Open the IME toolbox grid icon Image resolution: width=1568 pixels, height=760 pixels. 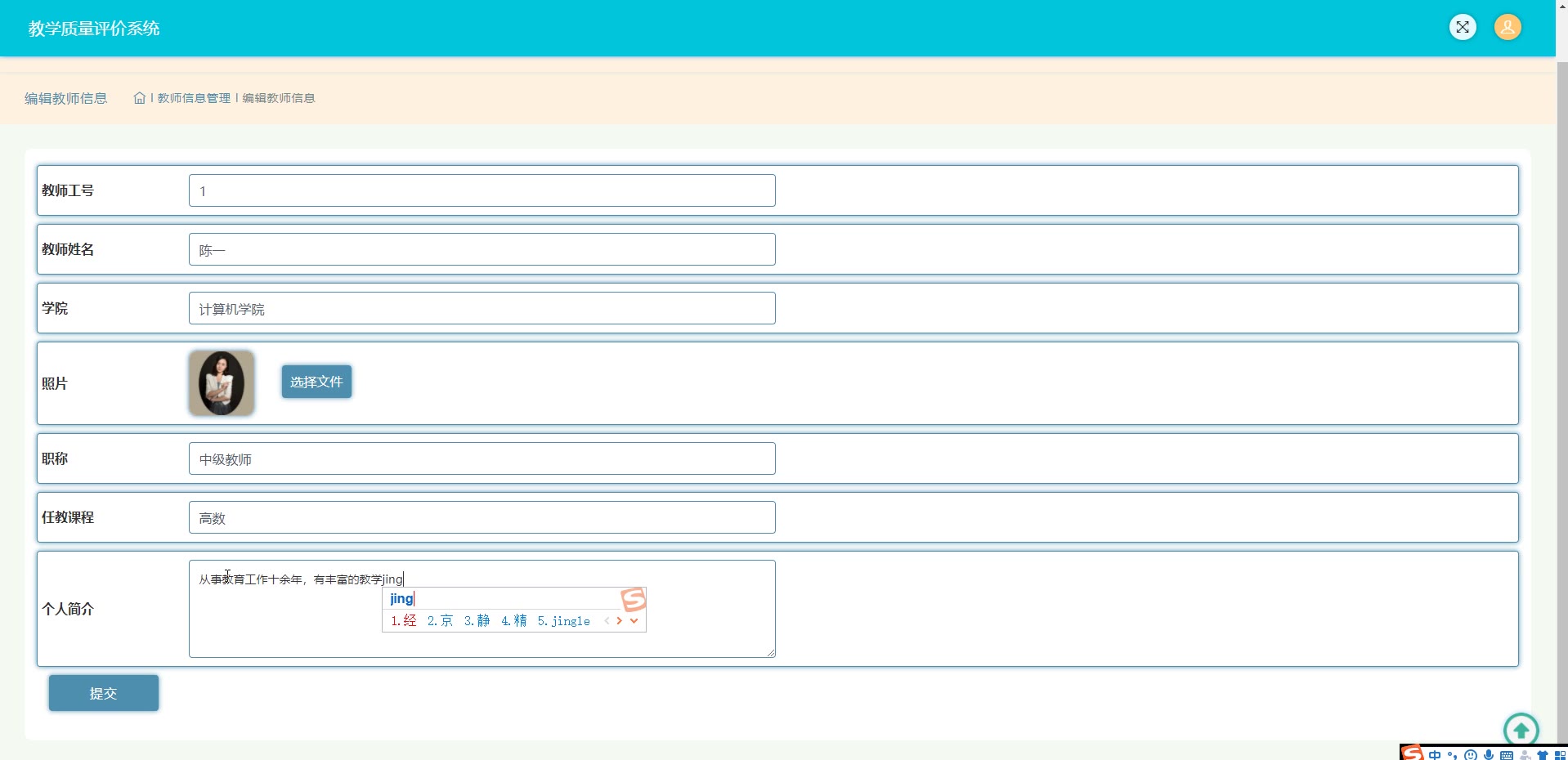(1560, 756)
